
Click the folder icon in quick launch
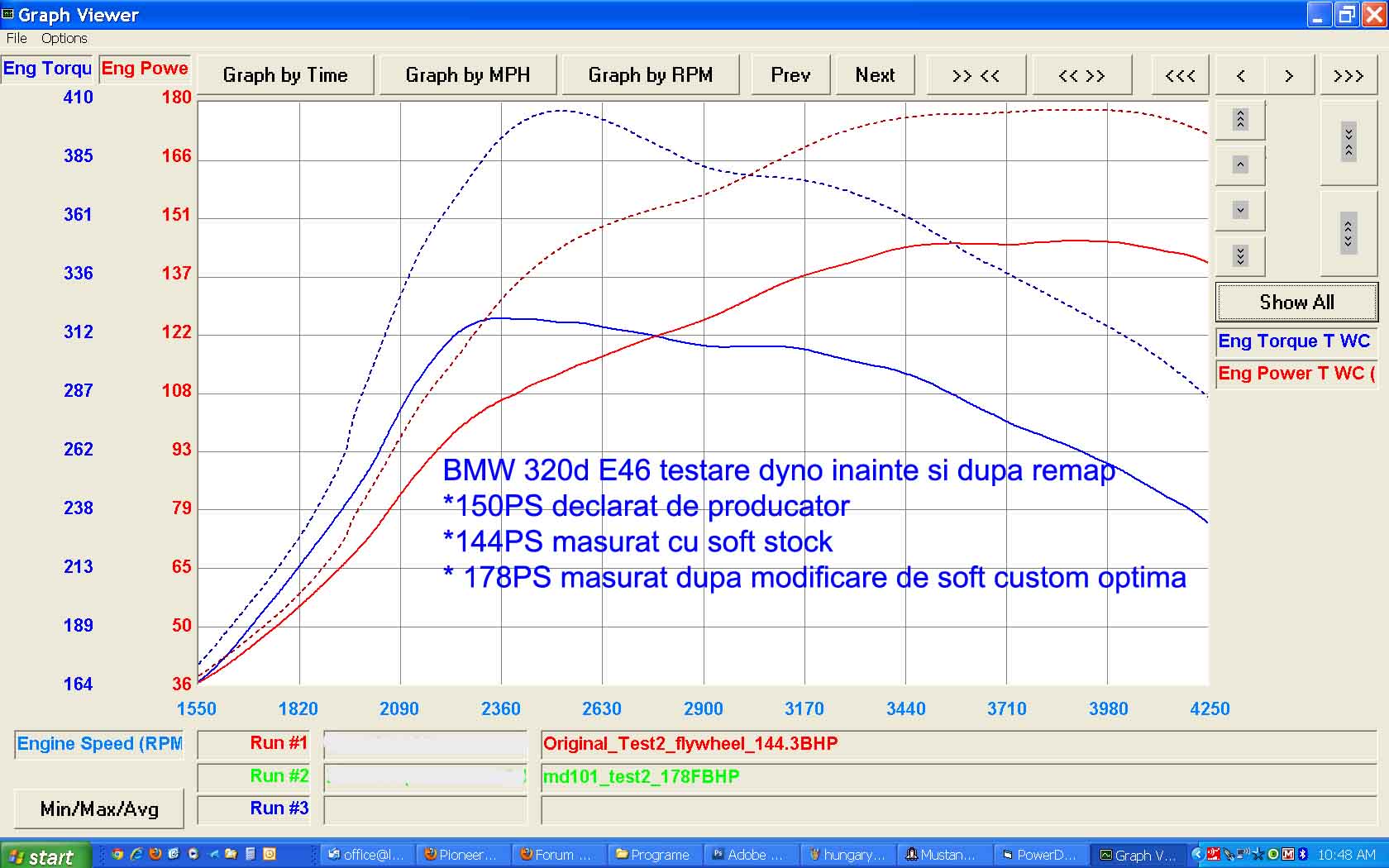coord(231,854)
